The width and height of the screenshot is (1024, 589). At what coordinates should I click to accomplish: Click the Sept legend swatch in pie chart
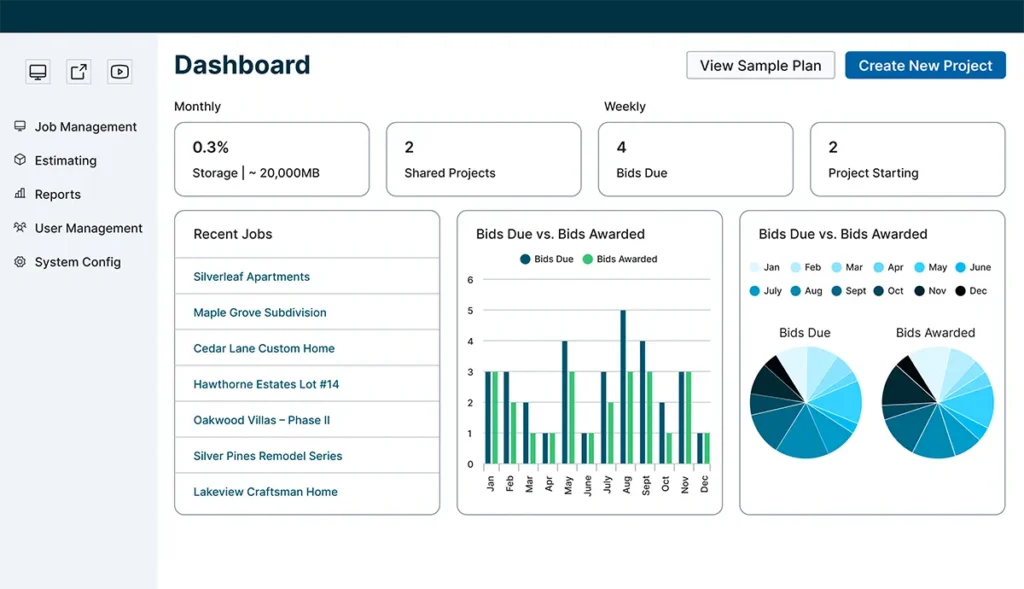[x=837, y=291]
